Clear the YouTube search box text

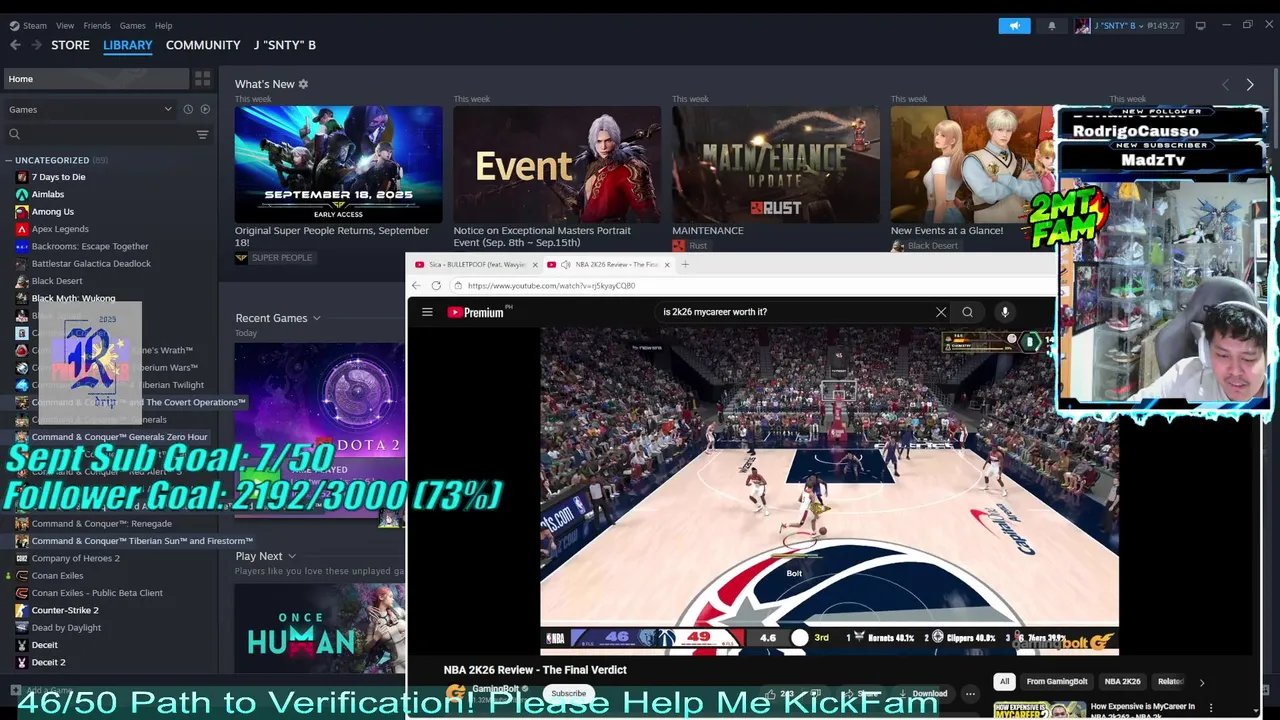point(941,312)
